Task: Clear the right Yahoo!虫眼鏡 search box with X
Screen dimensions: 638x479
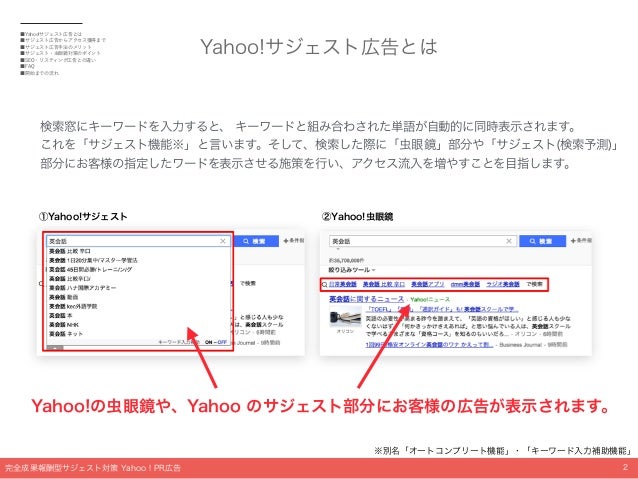Action: tap(509, 241)
